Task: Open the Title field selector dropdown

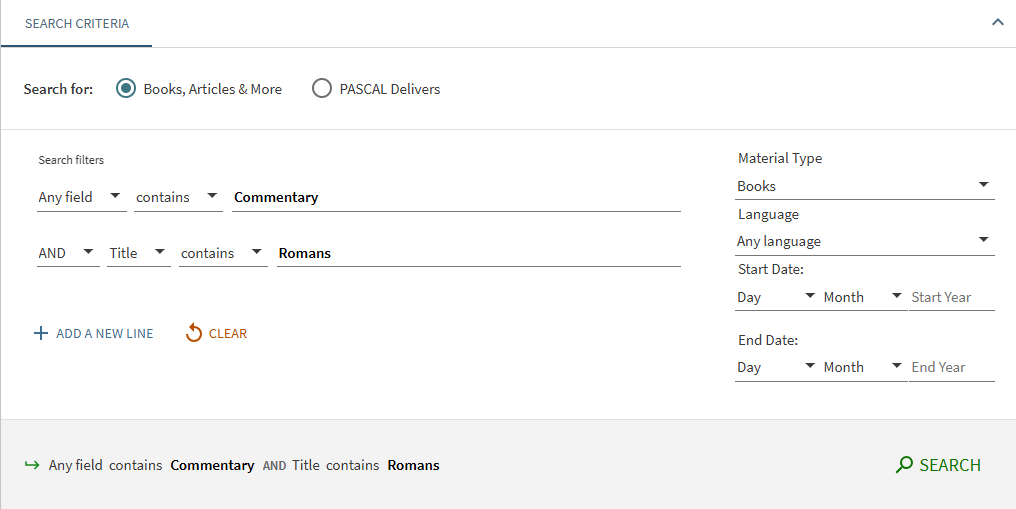Action: click(x=139, y=253)
